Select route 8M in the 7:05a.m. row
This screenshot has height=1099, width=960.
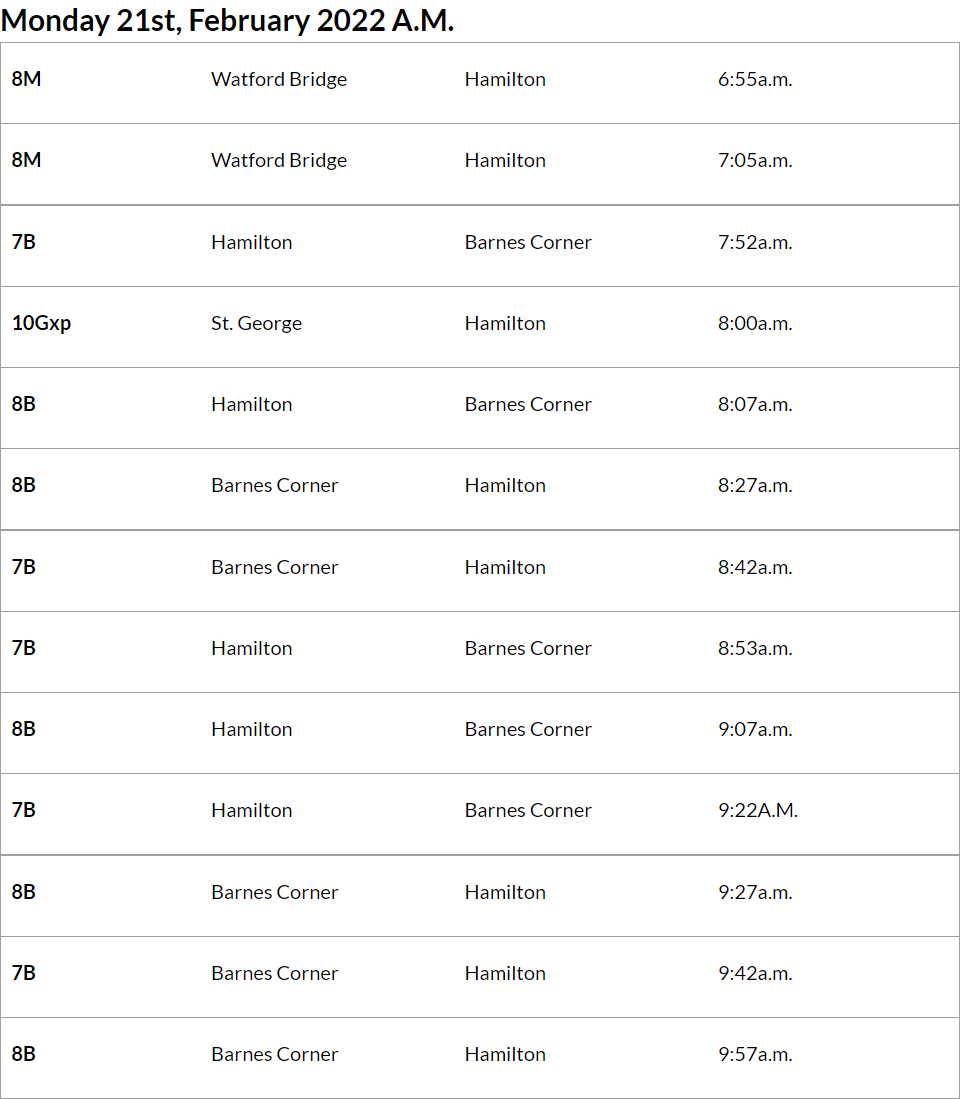click(x=27, y=161)
